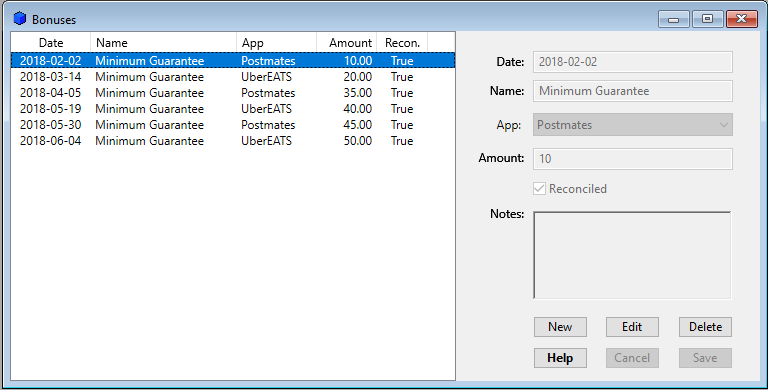Click True in the 2018-04-05 row
The image size is (768, 390).
402,93
